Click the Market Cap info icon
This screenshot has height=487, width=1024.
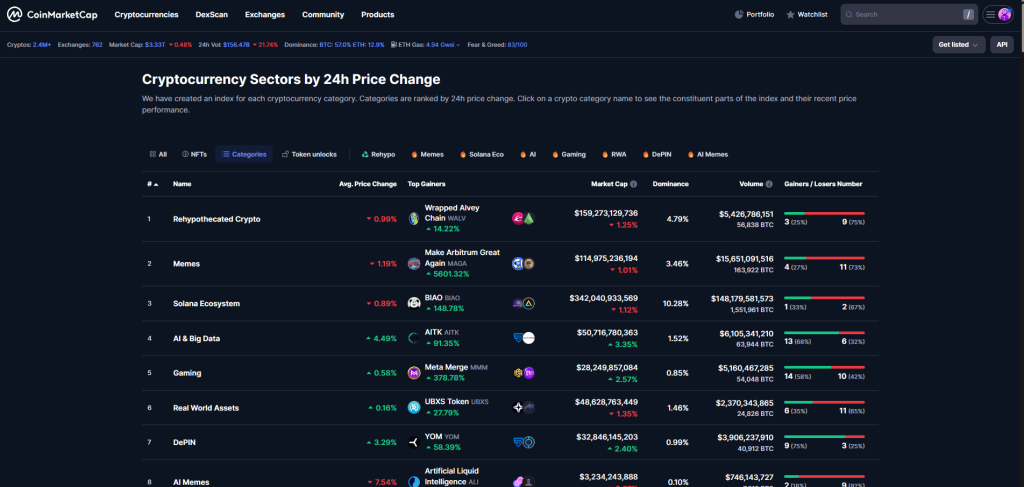click(633, 184)
